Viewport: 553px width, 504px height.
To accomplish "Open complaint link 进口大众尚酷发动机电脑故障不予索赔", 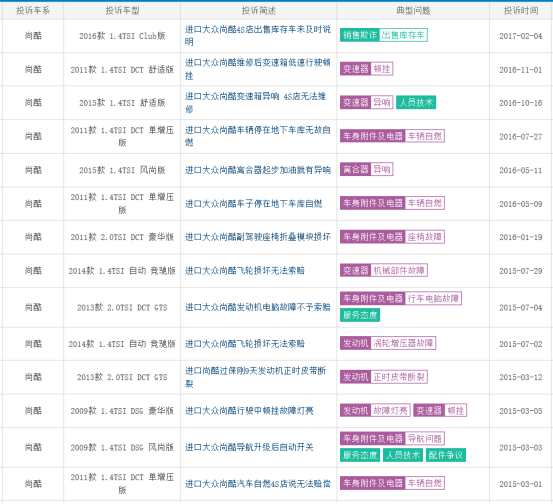I will pos(258,307).
